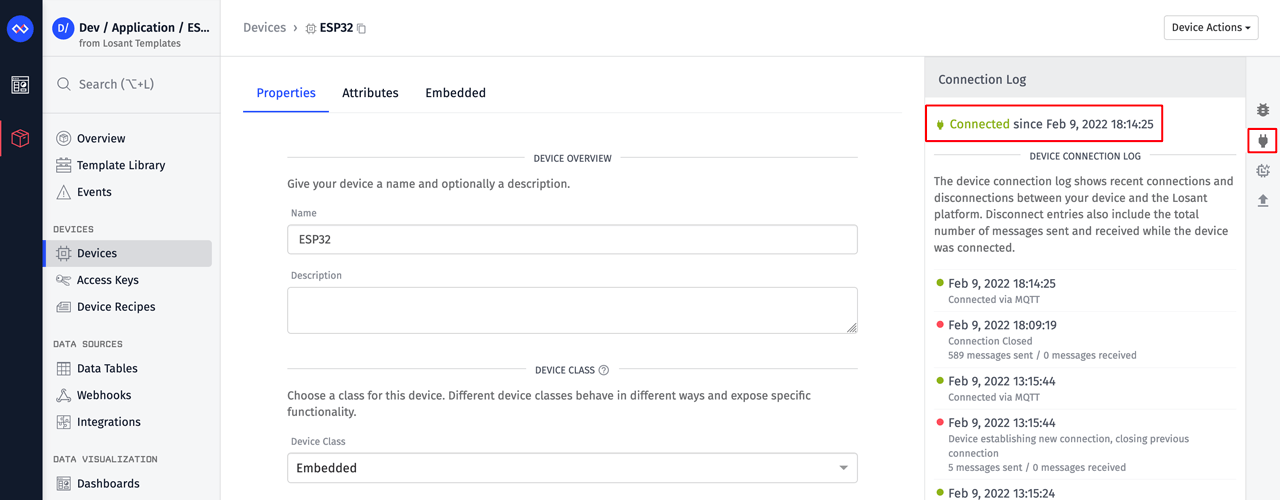Click the Feb 9, 2022 18:14:25 log entry
The width and height of the screenshot is (1280, 500).
[x=1002, y=283]
